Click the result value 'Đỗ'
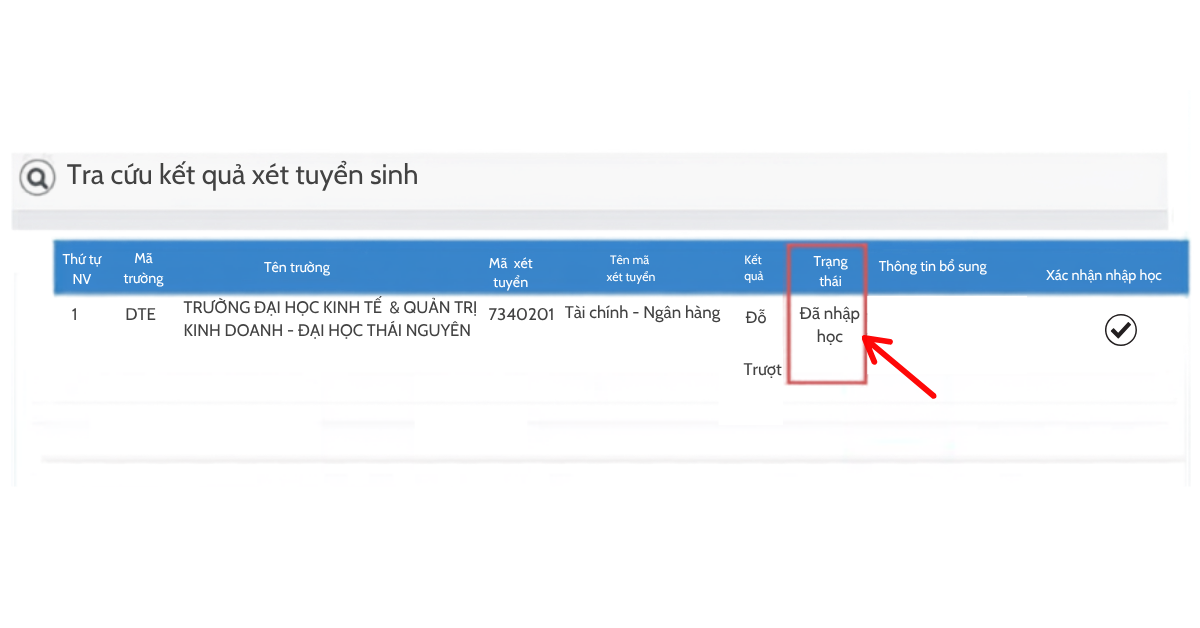 click(756, 317)
